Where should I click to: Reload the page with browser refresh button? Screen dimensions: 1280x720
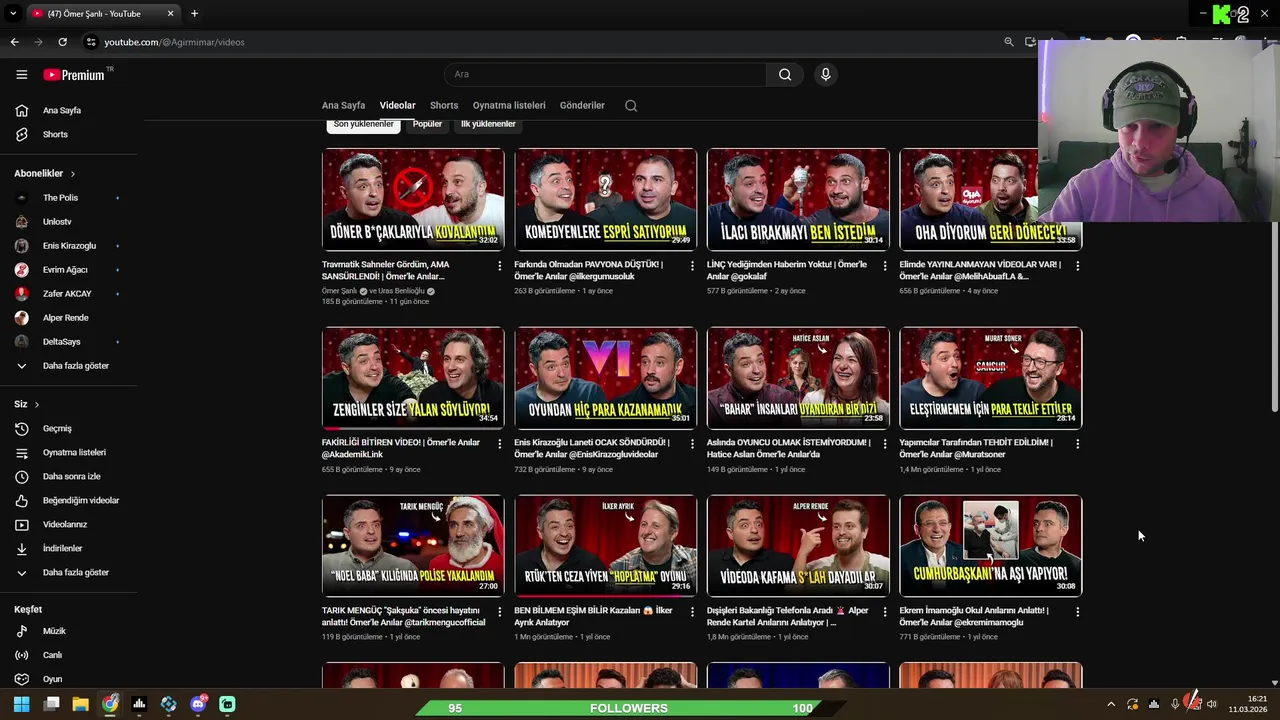click(62, 42)
